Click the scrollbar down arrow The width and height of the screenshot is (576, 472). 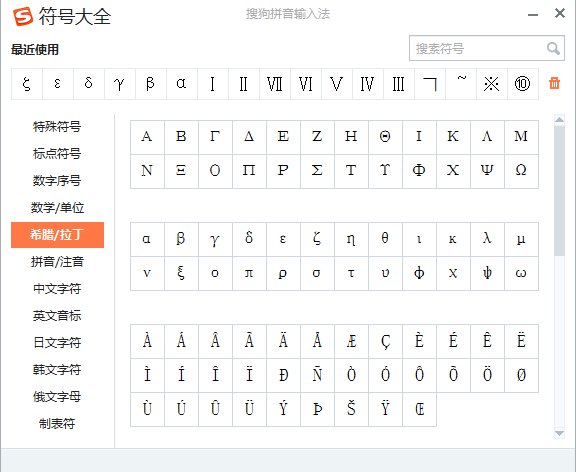(559, 434)
